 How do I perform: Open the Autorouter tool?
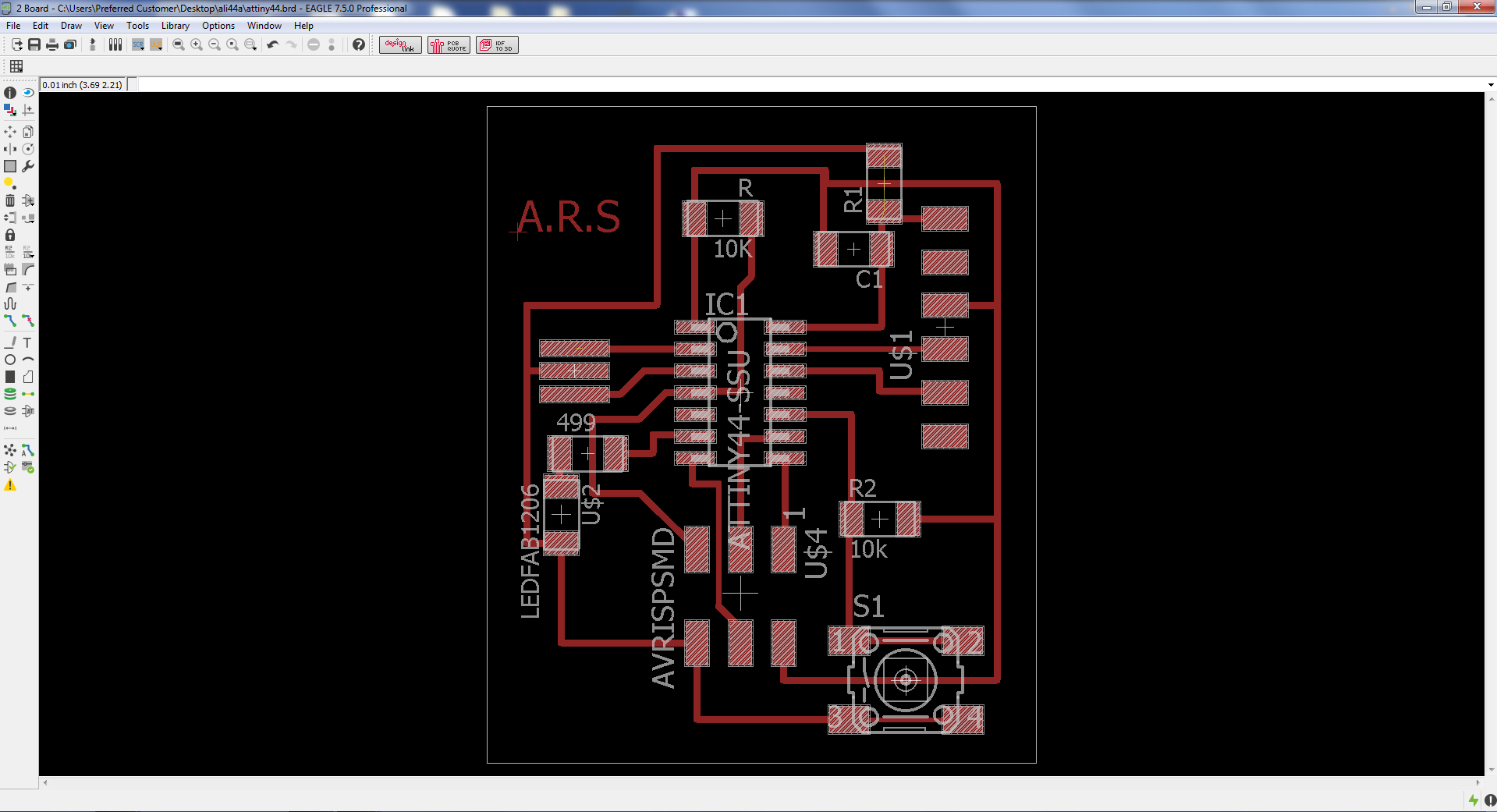tap(28, 450)
